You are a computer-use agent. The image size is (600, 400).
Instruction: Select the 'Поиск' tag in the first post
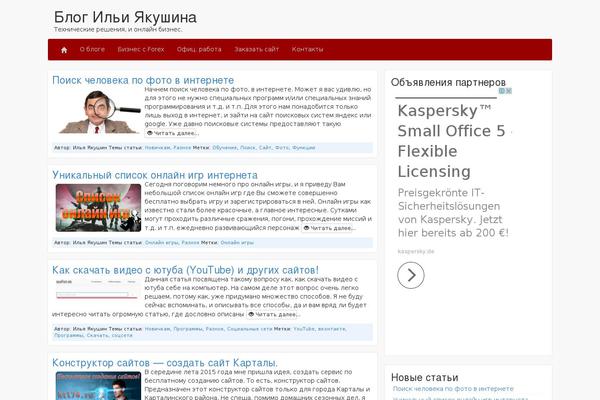[x=248, y=148]
